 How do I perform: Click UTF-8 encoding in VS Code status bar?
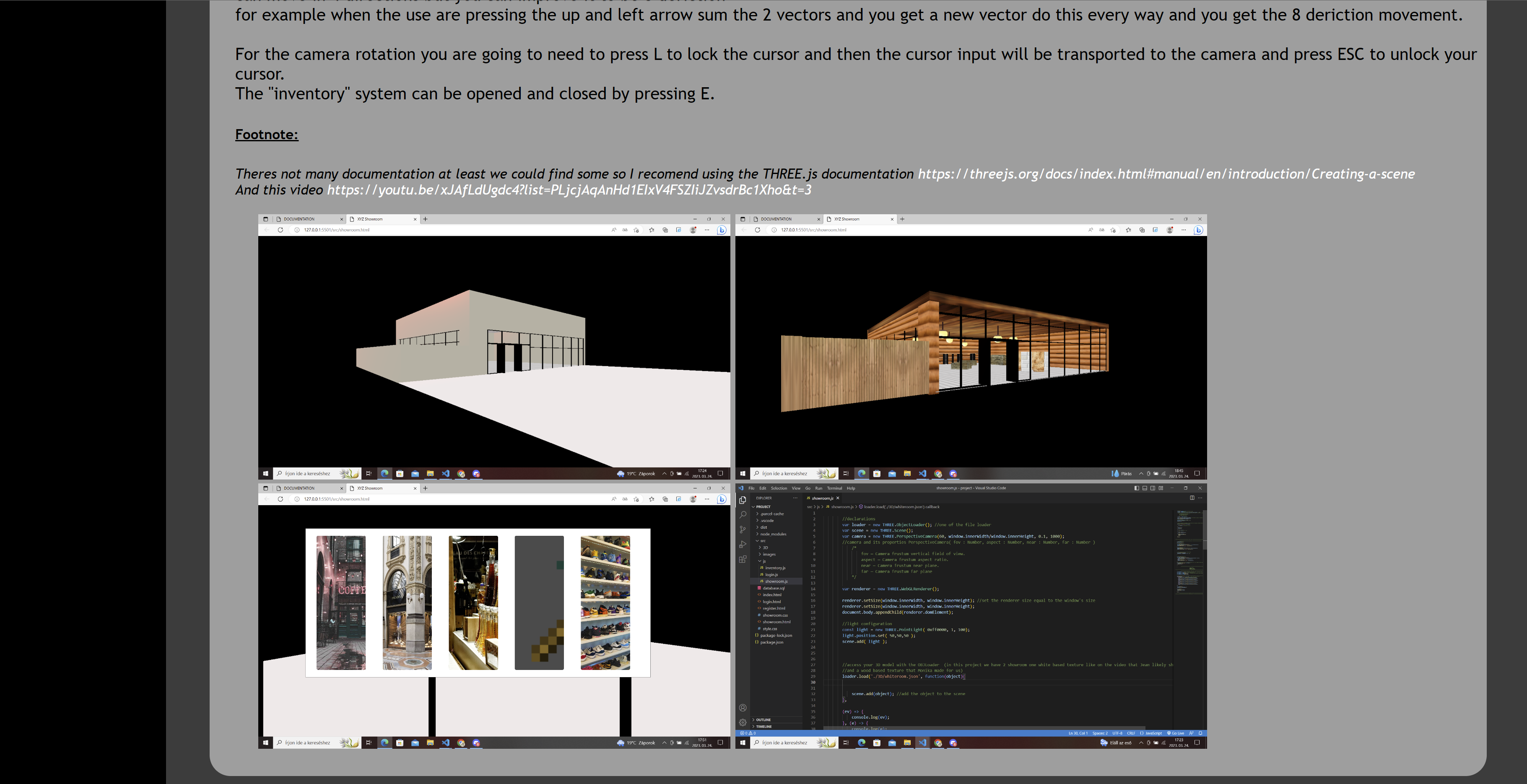click(1117, 733)
